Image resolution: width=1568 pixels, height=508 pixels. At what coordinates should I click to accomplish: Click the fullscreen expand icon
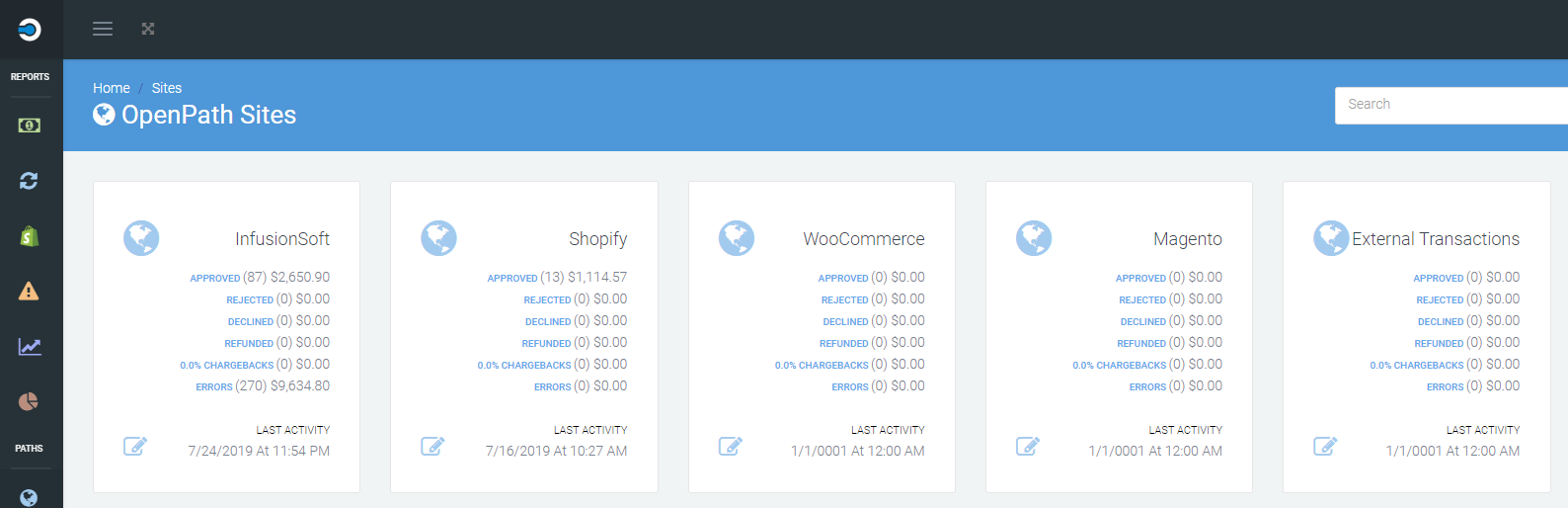(148, 29)
